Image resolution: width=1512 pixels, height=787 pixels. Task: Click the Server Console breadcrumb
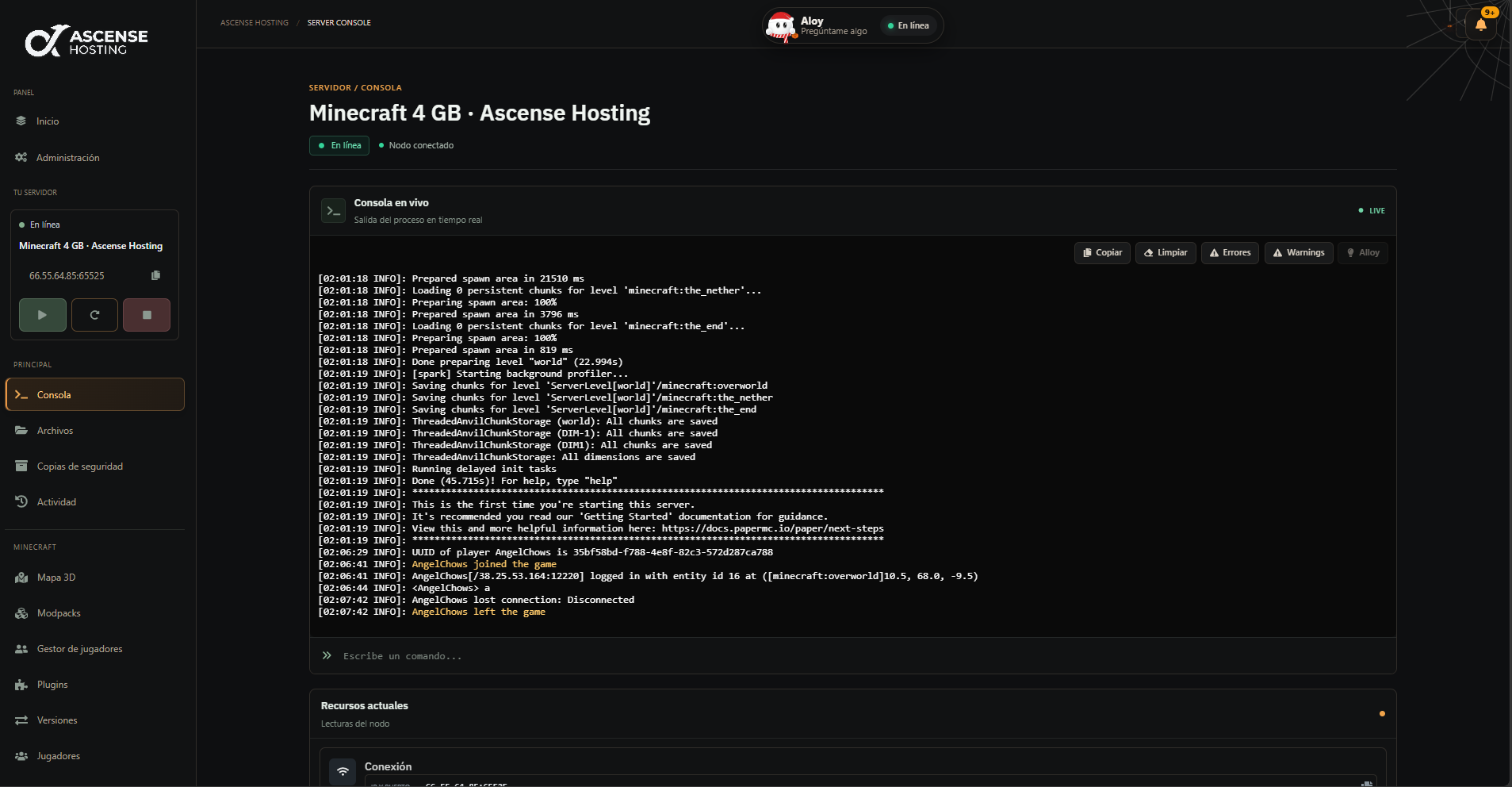point(339,23)
